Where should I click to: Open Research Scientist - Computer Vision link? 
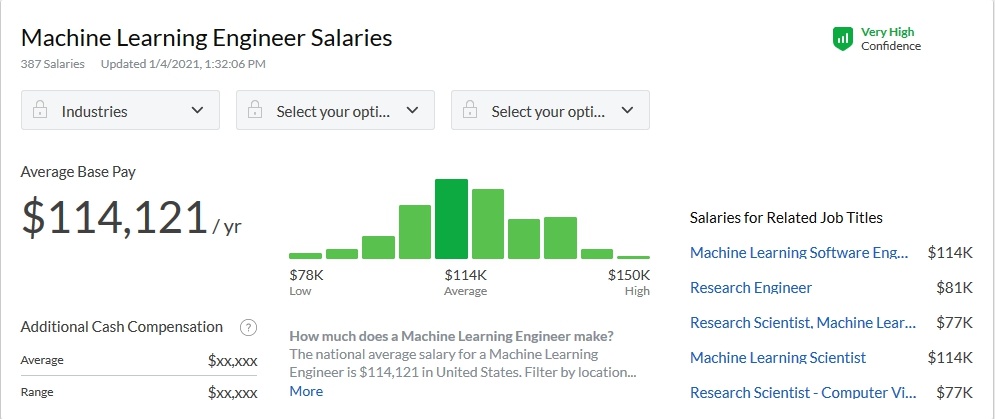tap(802, 393)
